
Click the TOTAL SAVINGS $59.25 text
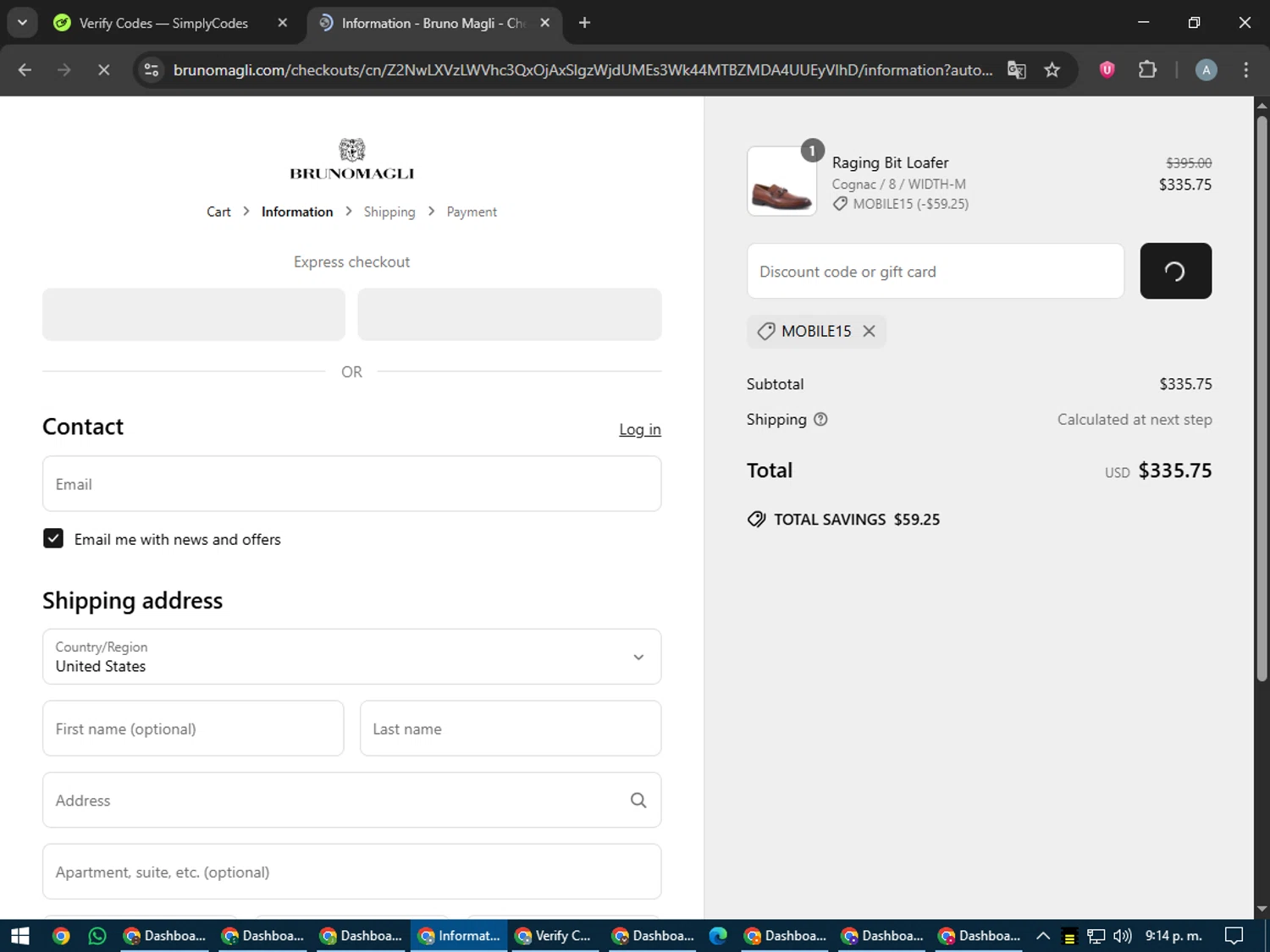point(857,519)
